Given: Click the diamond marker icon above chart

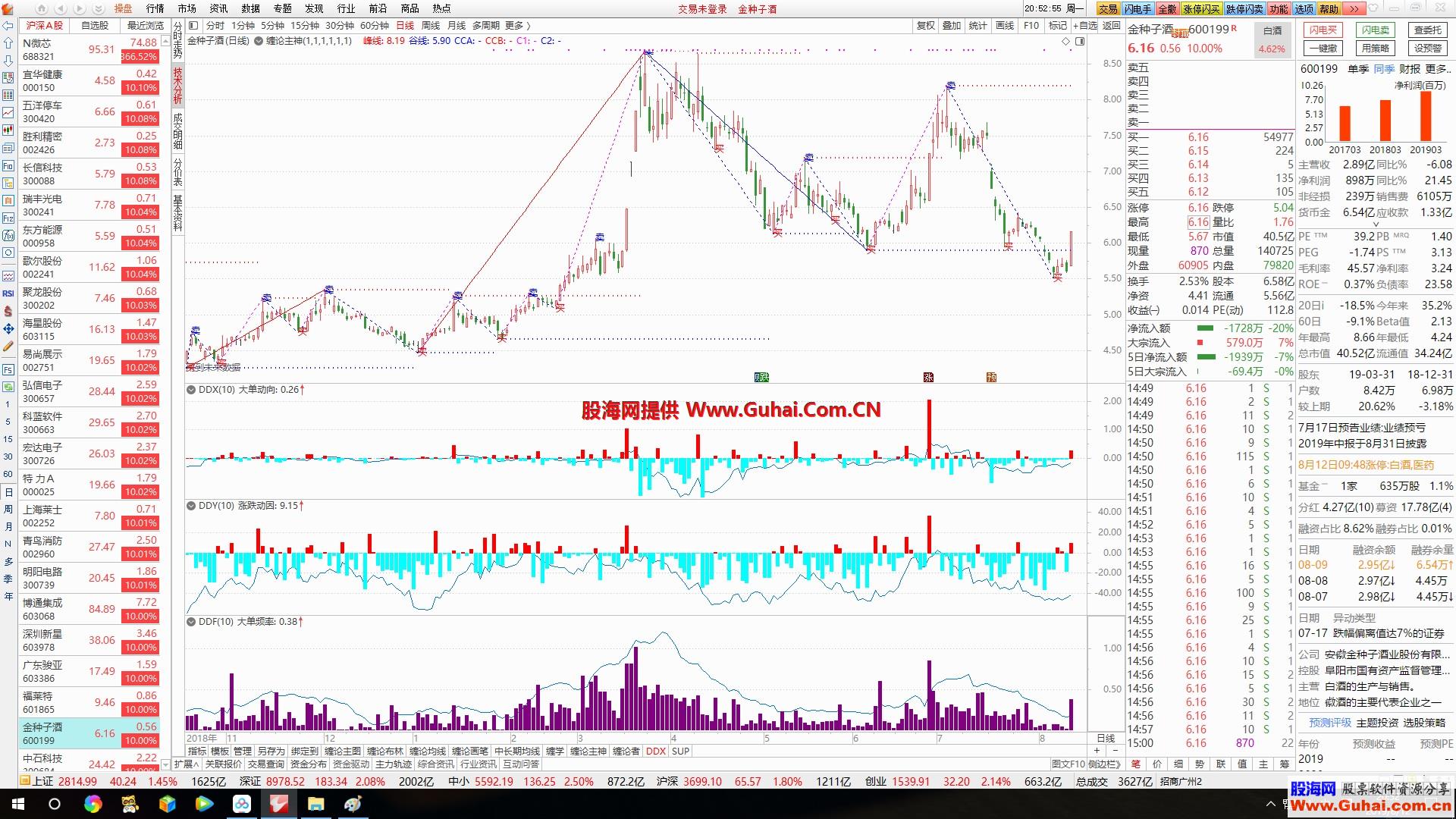Looking at the screenshot, I should pos(1065,41).
